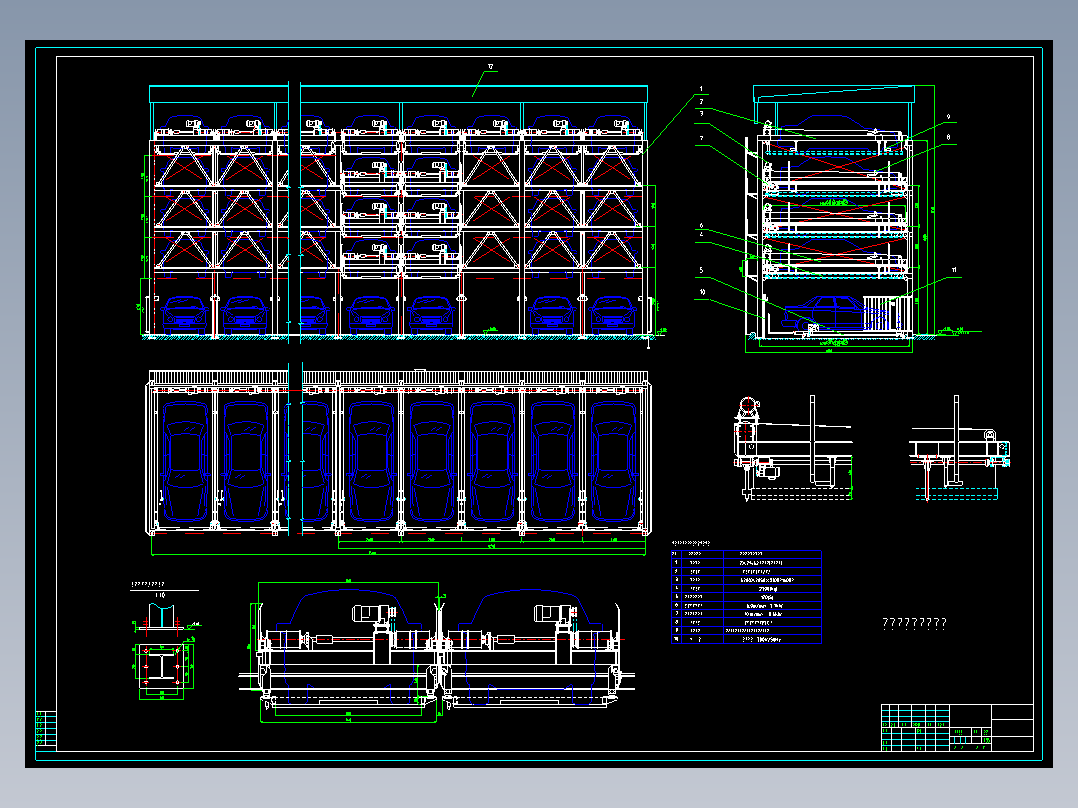Click callout number 12 above the front elevation roof
Screen dimensions: 1078x808
(491, 67)
